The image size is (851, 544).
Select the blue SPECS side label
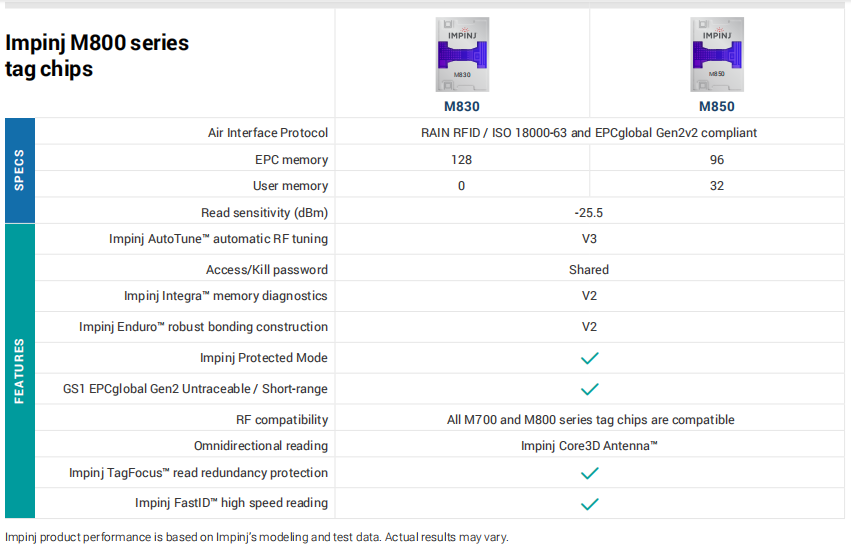click(20, 170)
